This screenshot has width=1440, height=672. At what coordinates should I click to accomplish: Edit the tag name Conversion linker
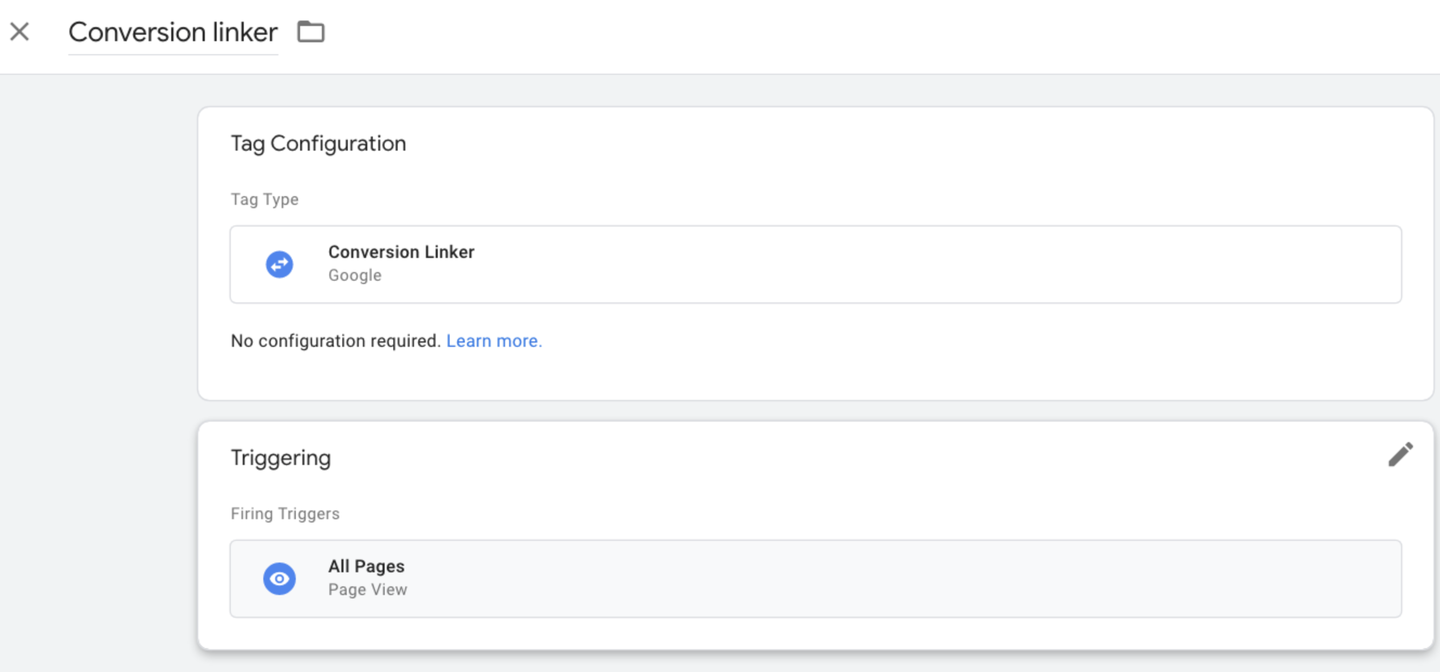[173, 32]
